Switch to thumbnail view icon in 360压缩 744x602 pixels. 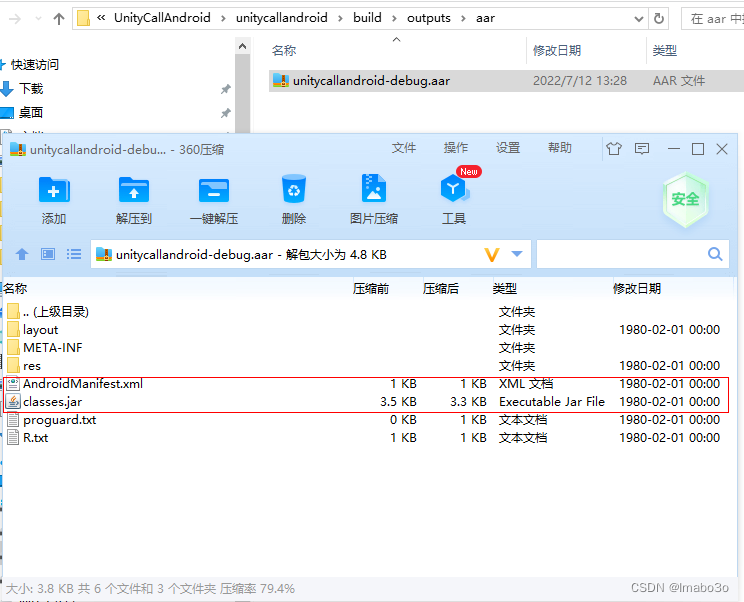[x=48, y=254]
